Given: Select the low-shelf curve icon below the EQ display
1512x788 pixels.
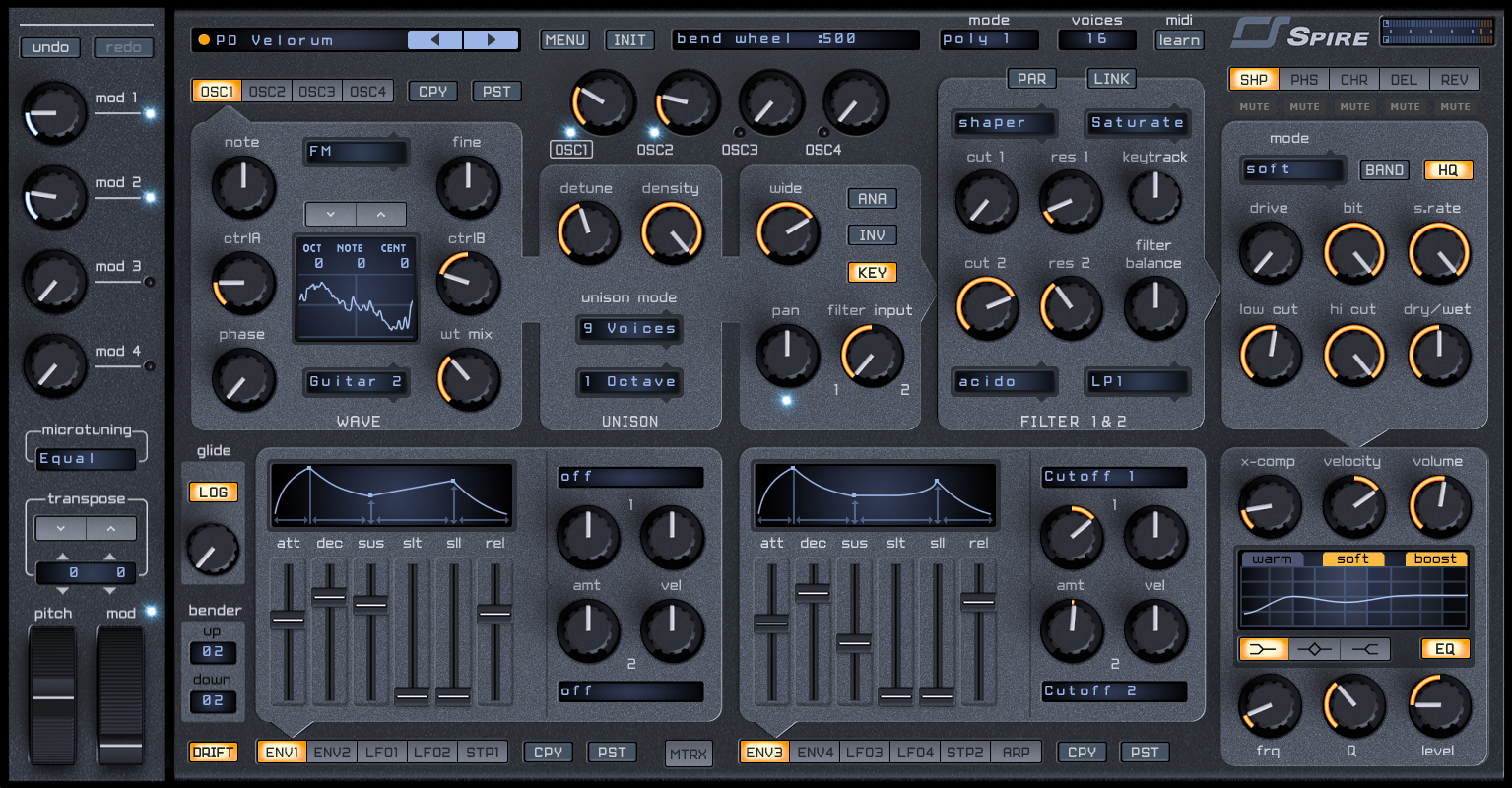Looking at the screenshot, I should point(1263,649).
